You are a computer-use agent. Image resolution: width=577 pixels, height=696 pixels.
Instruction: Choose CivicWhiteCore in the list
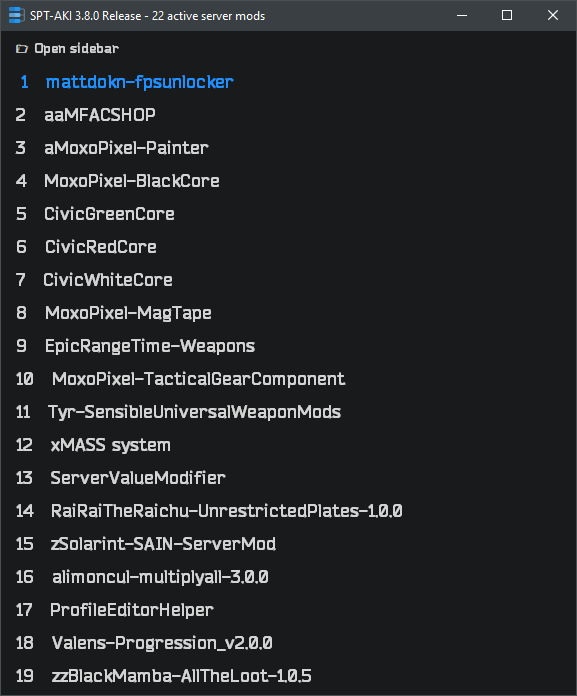pyautogui.click(x=108, y=280)
